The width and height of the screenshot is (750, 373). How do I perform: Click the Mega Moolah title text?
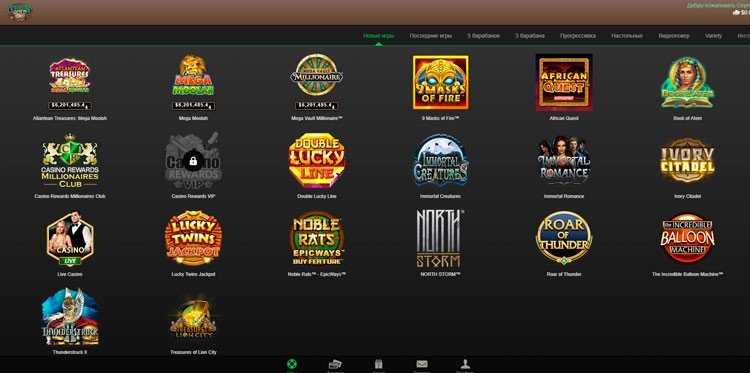193,118
